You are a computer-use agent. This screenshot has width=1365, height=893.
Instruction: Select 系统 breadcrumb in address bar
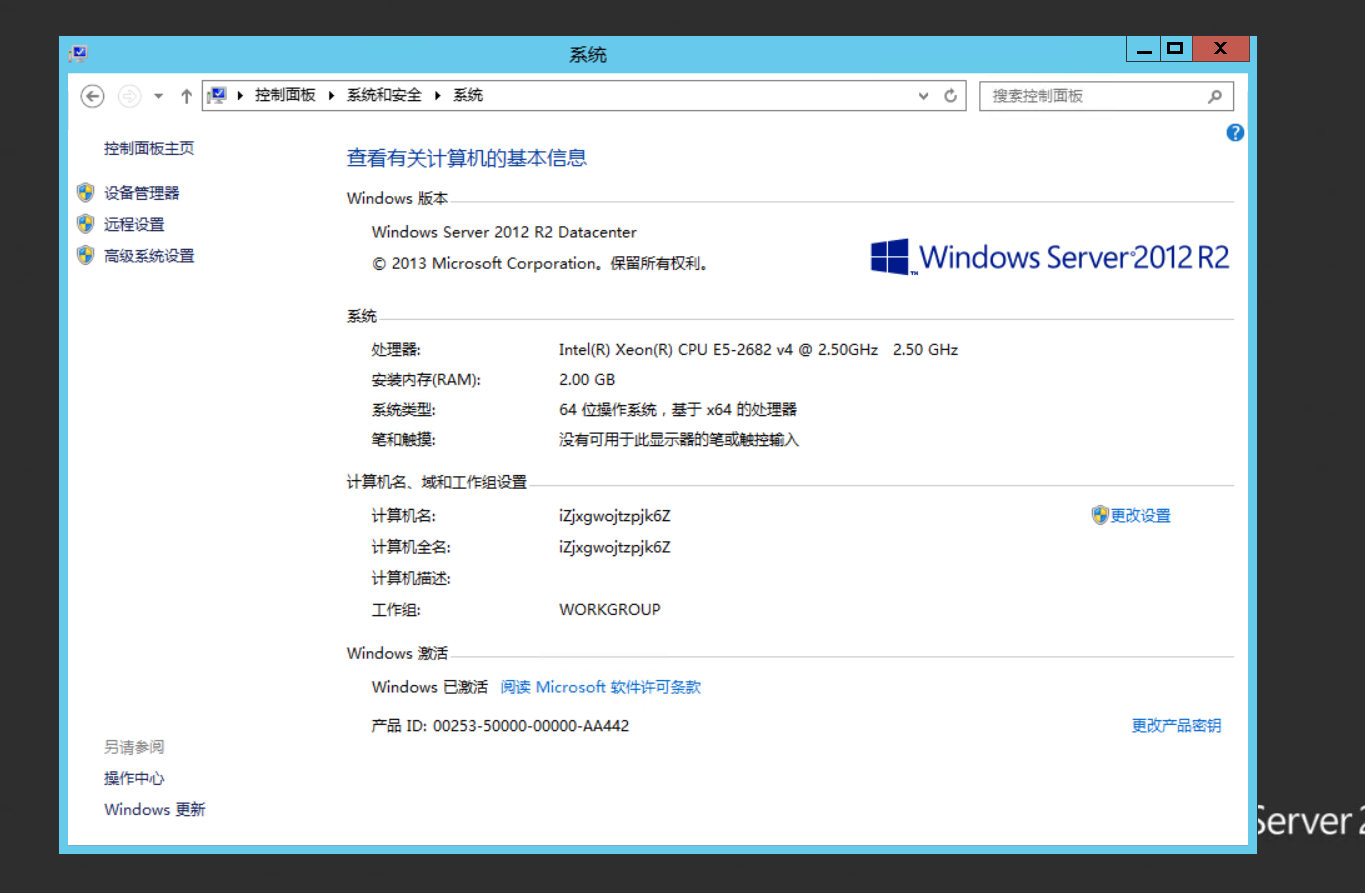tap(468, 95)
